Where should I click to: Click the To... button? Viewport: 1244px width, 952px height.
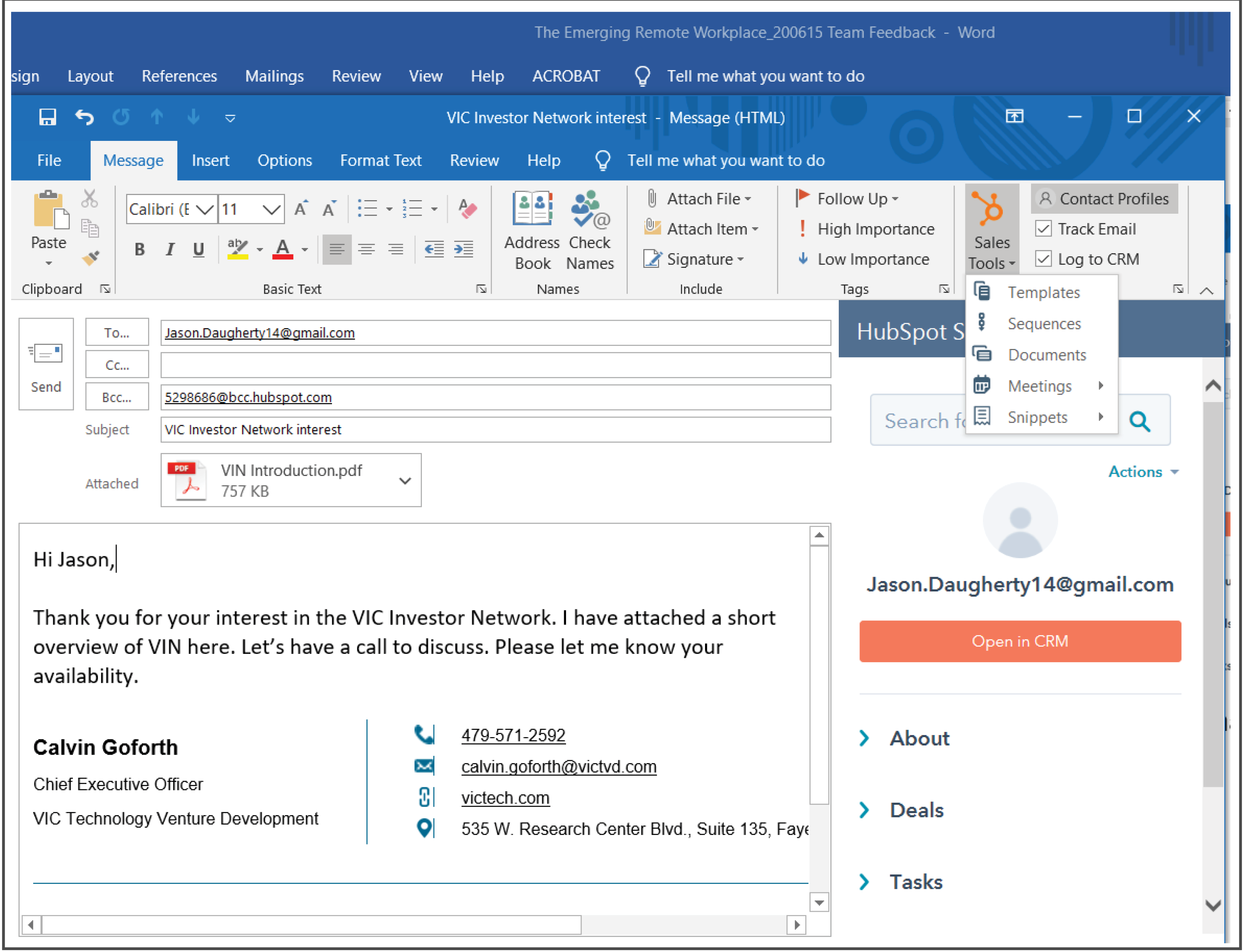click(x=117, y=333)
